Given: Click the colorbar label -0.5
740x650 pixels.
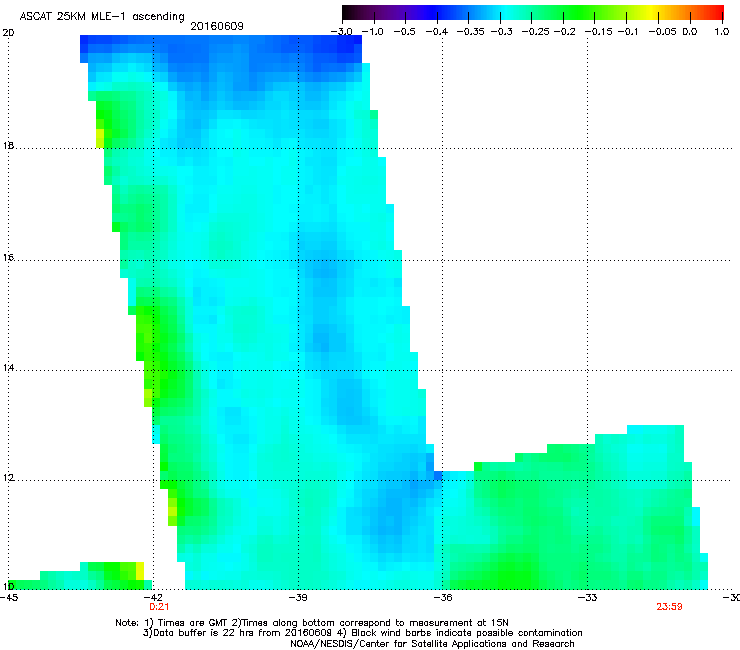Looking at the screenshot, I should tap(404, 32).
